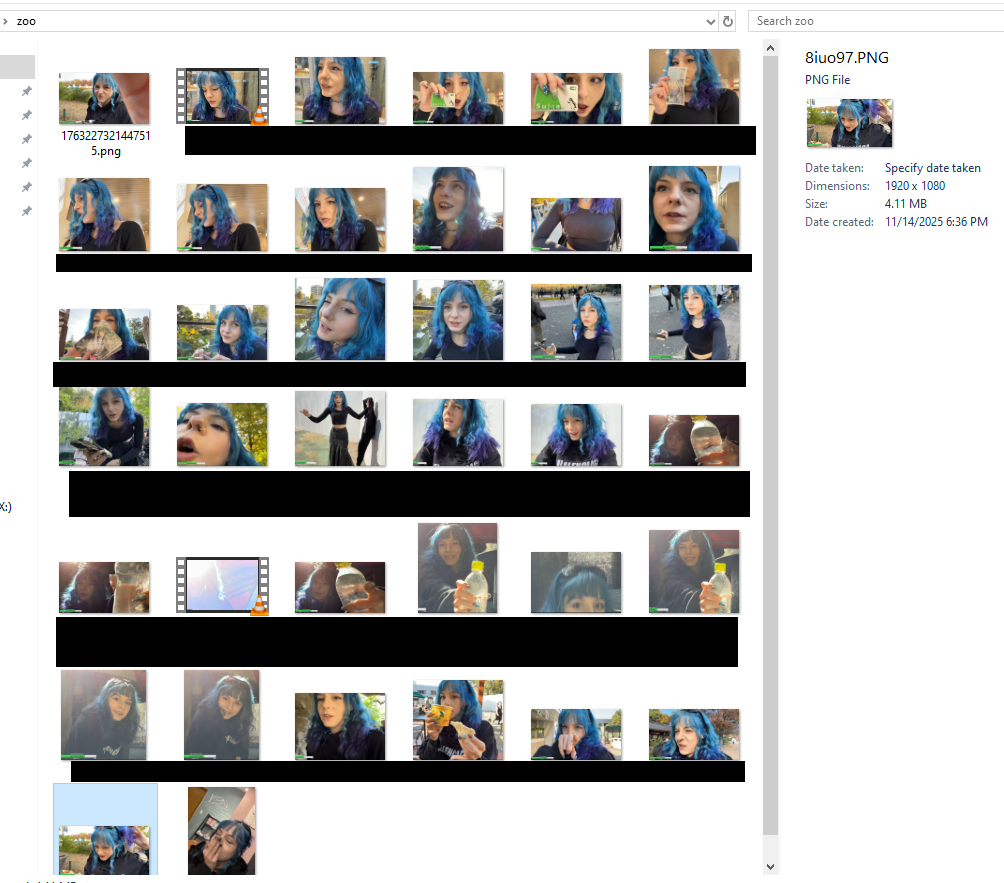The height and width of the screenshot is (883, 1004).
Task: Click the scroll down arrow of file list
Action: click(x=770, y=866)
